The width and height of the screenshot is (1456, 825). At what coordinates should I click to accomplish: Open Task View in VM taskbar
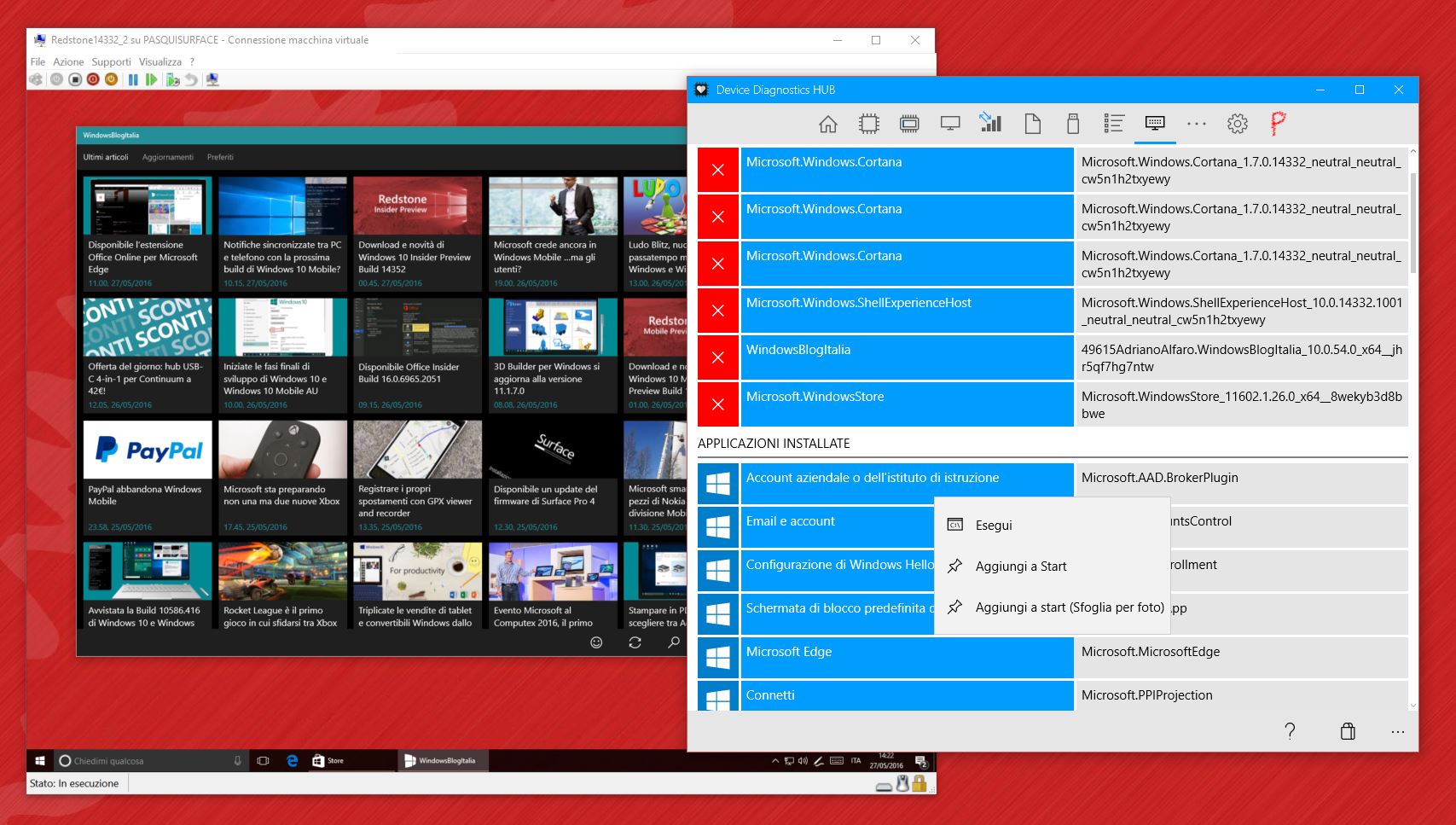coord(264,760)
